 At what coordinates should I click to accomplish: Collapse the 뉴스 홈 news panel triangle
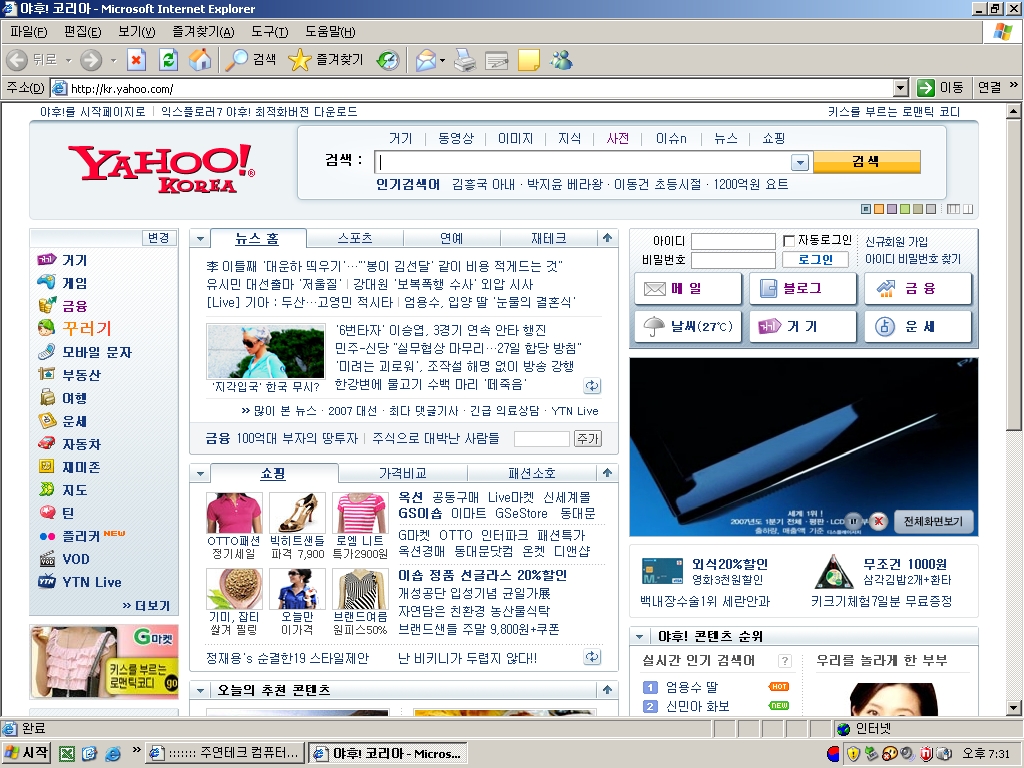coord(200,239)
